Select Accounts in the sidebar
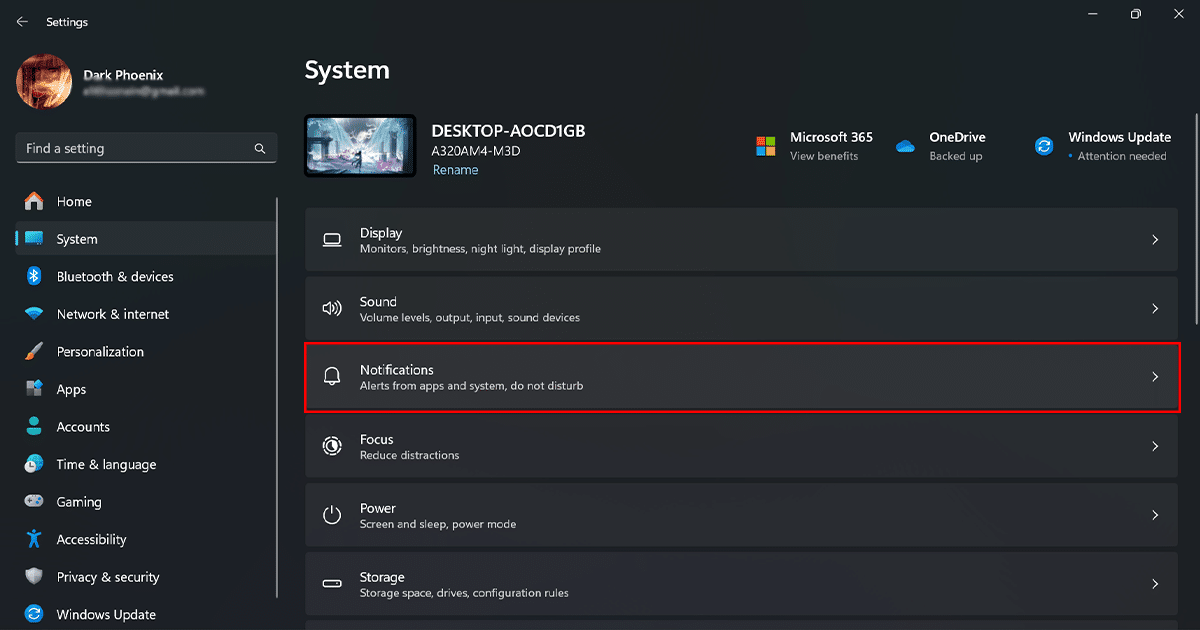 point(83,427)
